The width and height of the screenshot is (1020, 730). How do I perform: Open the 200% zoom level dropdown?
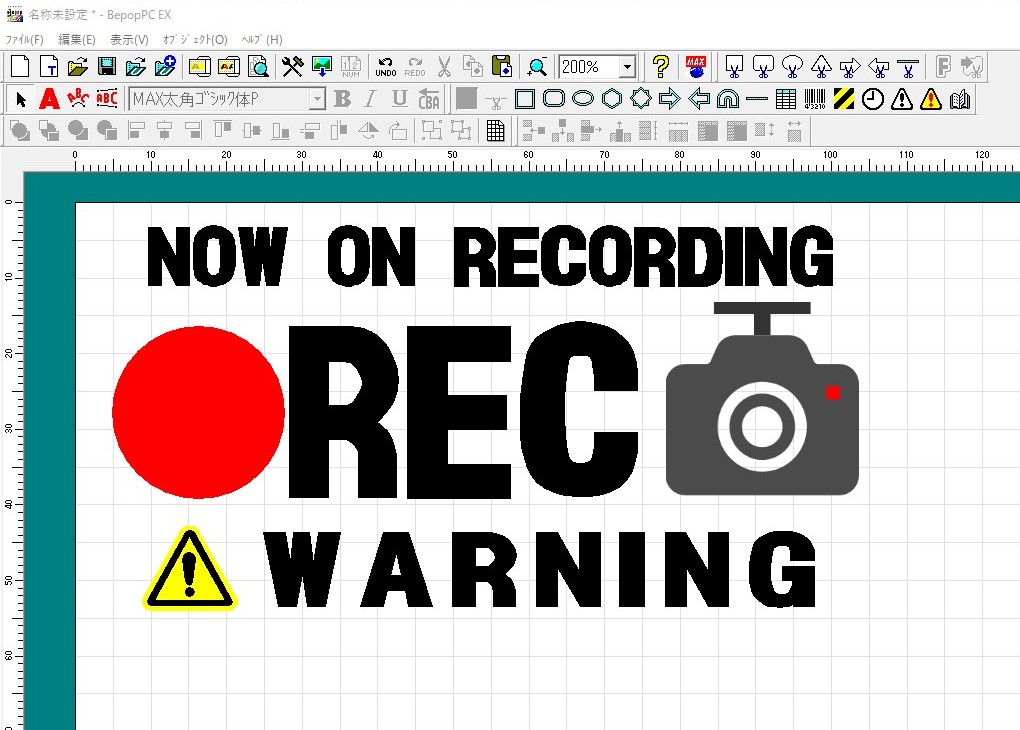tap(627, 67)
